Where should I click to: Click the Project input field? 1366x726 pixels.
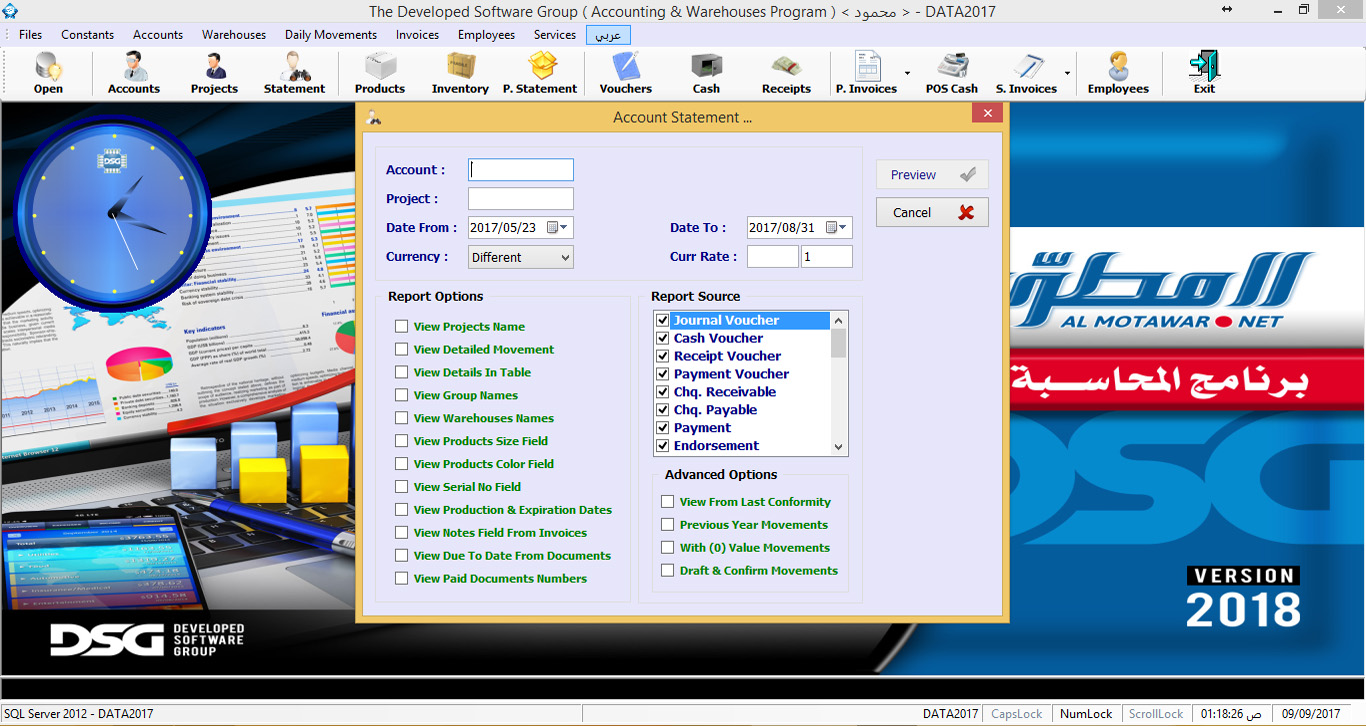[521, 199]
